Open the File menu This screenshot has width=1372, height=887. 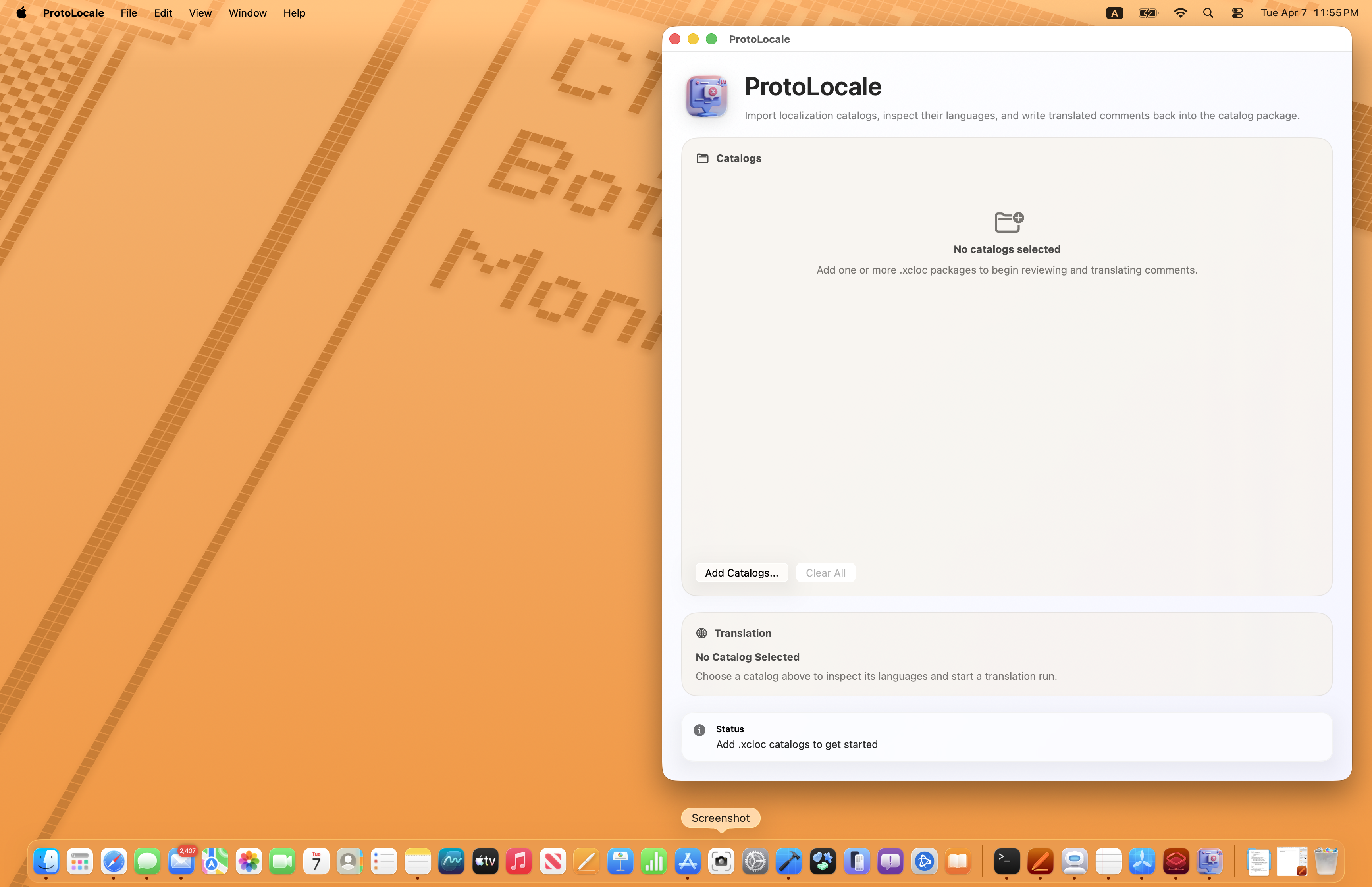128,13
